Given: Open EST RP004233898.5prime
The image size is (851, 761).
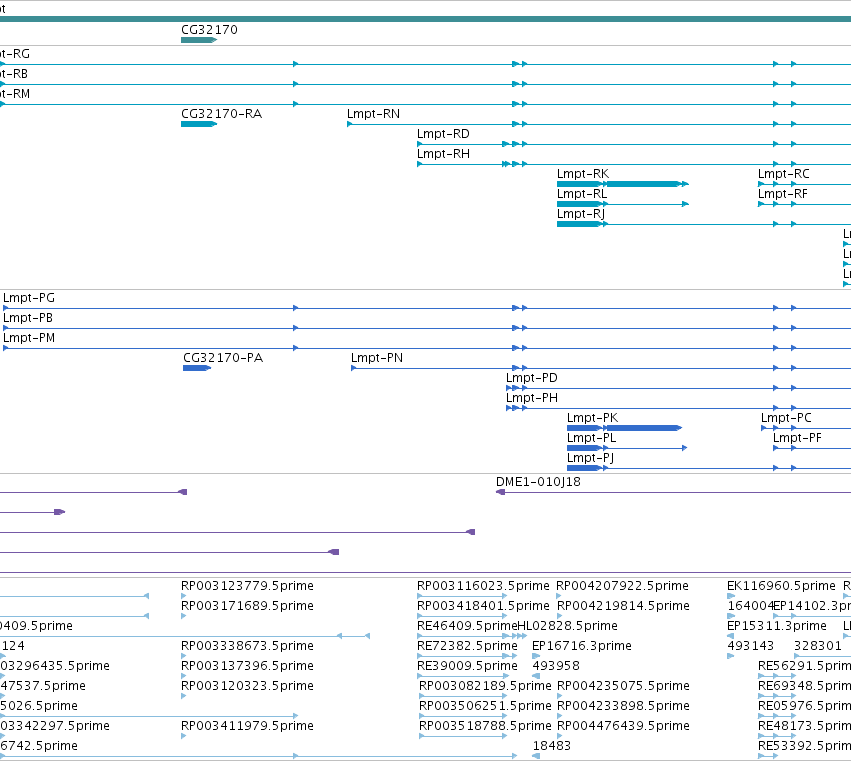Looking at the screenshot, I should tap(623, 707).
